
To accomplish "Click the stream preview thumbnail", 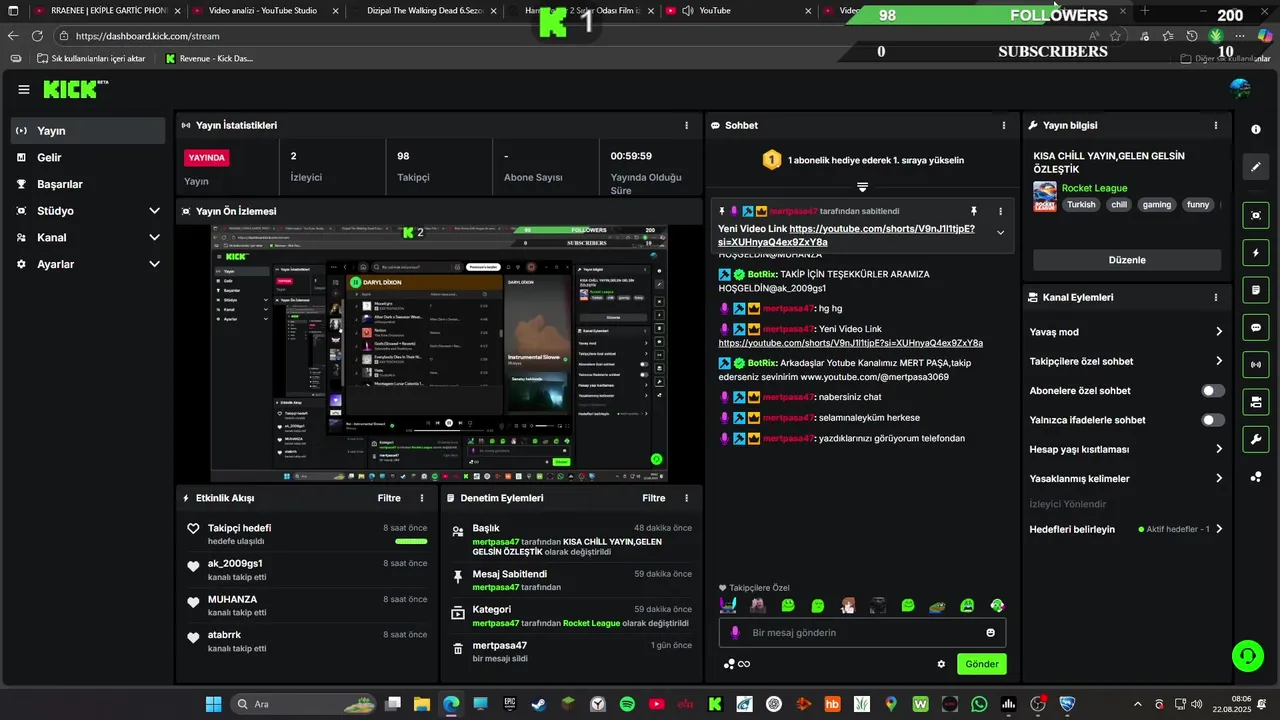I will [439, 353].
